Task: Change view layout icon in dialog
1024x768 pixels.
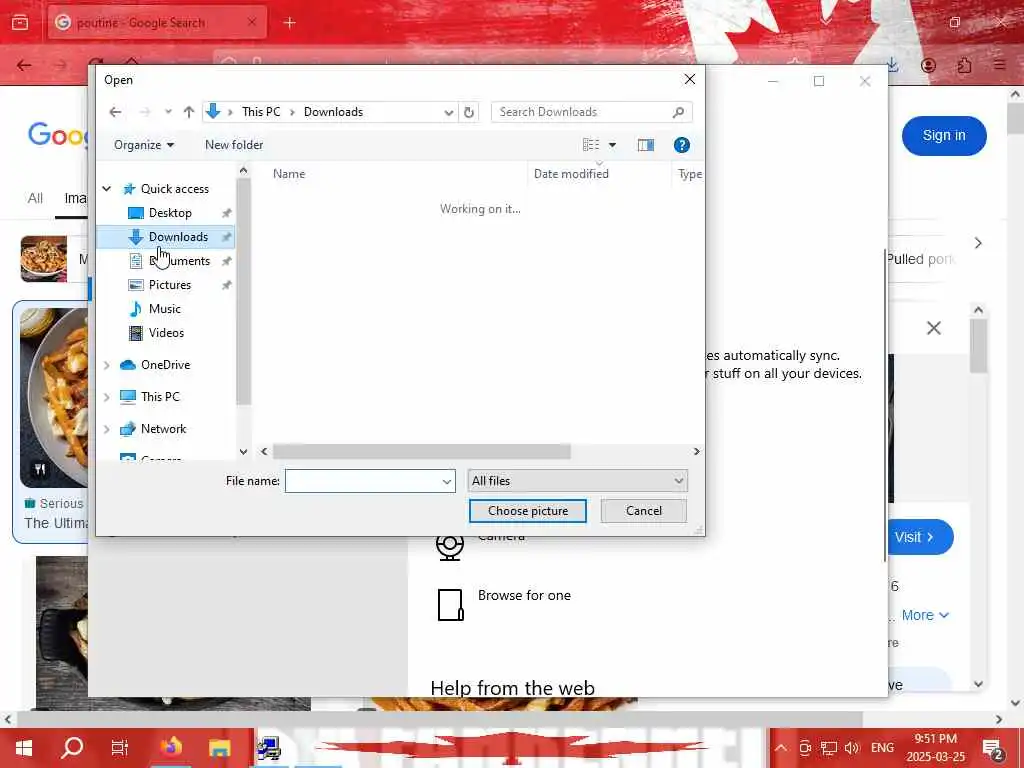Action: pyautogui.click(x=591, y=145)
